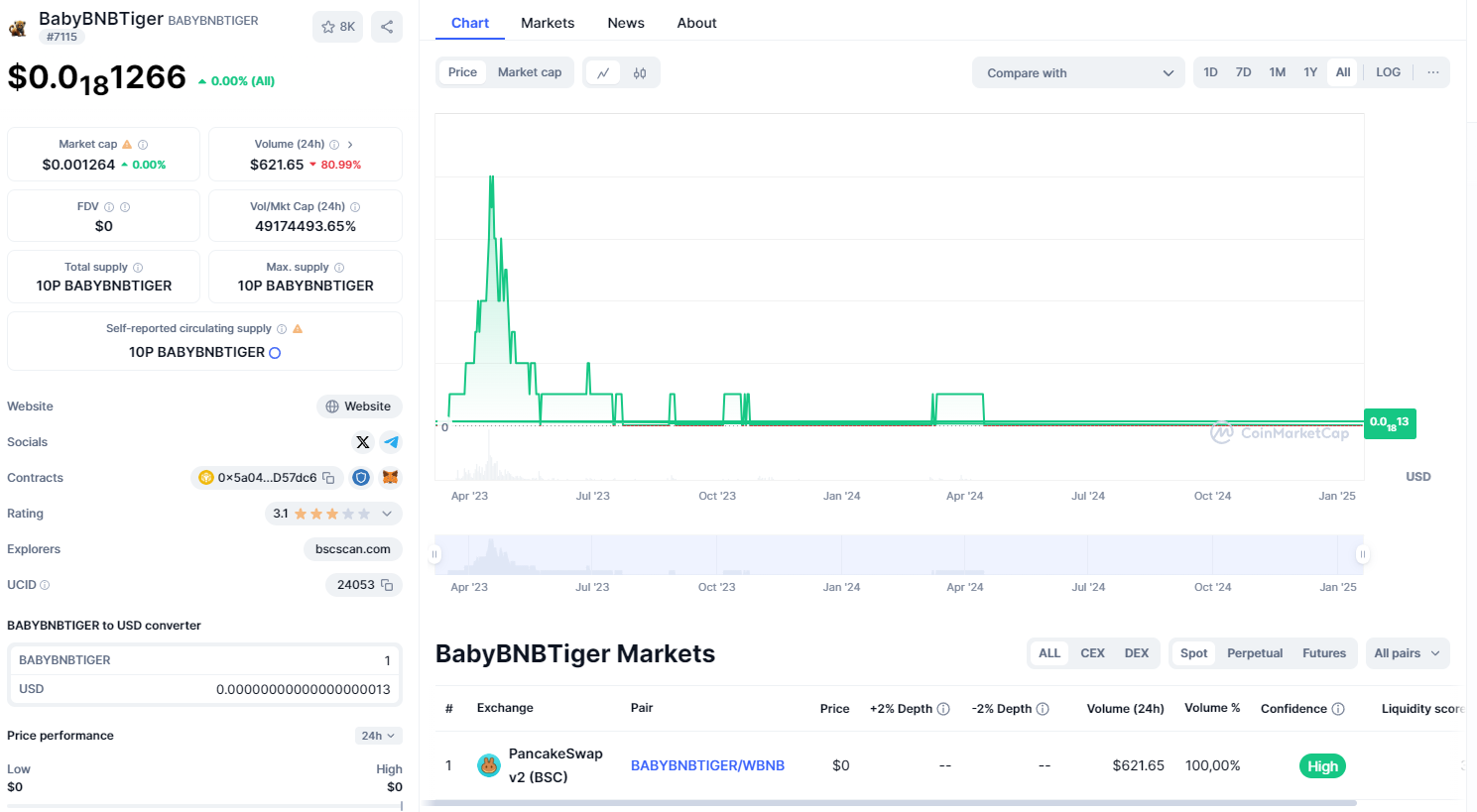Click the right handle of chart range slider

click(x=1362, y=554)
